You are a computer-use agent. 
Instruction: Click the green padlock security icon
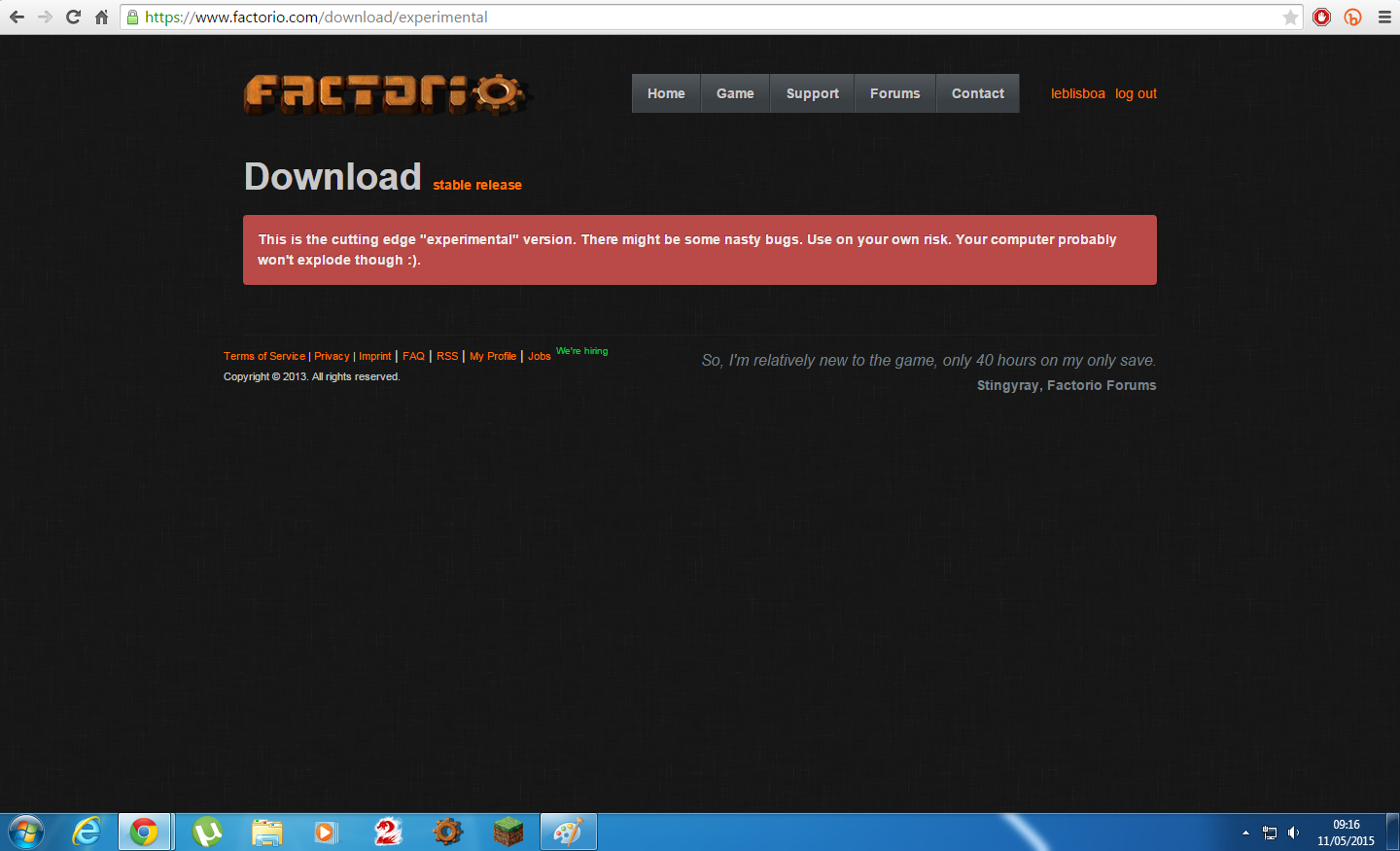pyautogui.click(x=133, y=17)
